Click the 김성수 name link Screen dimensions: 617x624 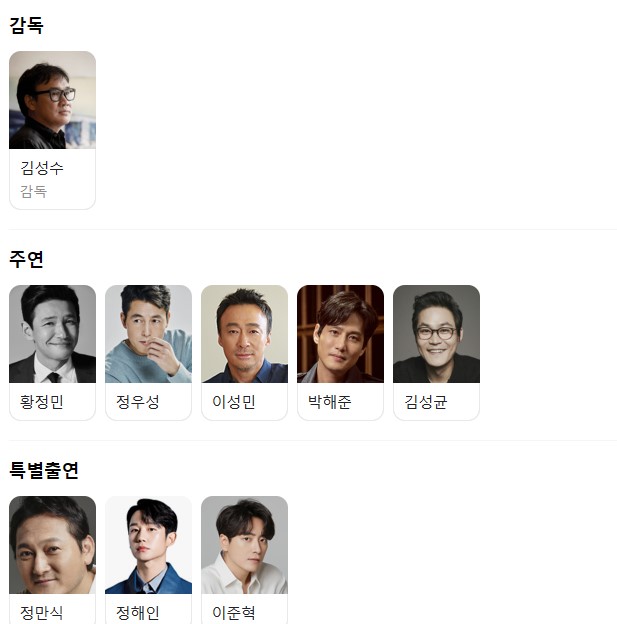42,168
